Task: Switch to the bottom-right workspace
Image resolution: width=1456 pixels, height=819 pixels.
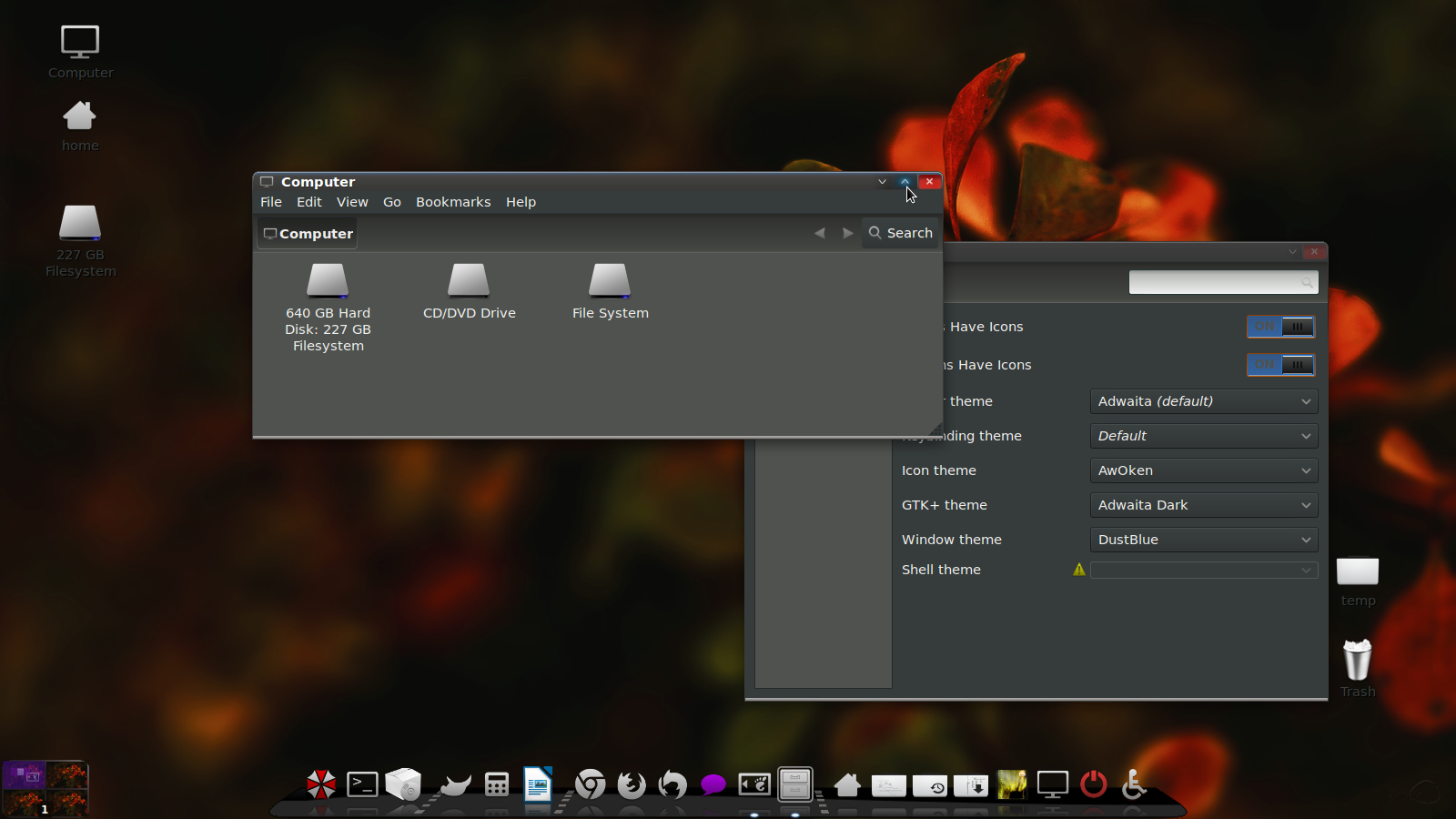Action: click(x=67, y=802)
